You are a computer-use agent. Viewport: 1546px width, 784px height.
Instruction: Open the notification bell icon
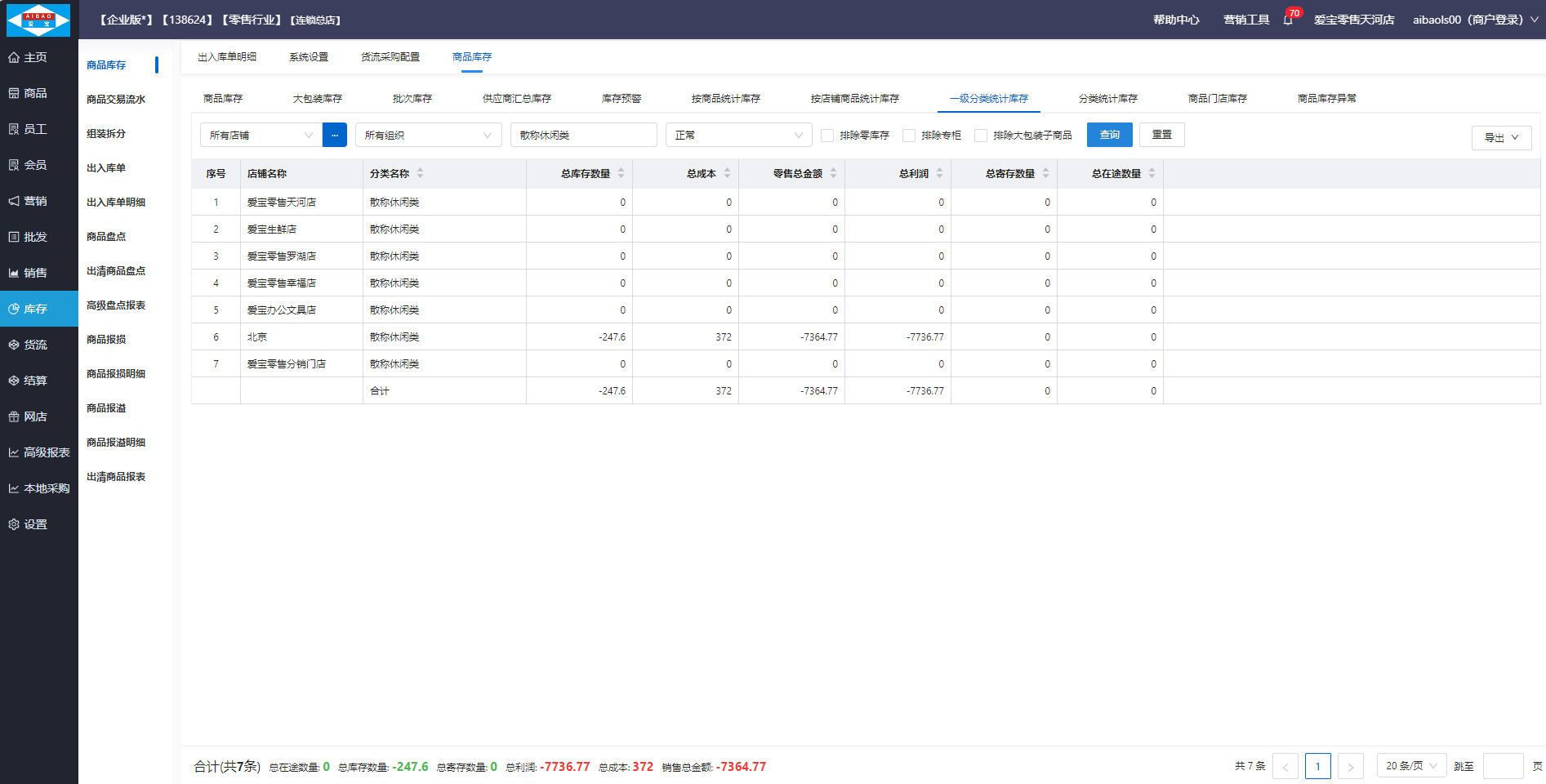click(x=1288, y=20)
